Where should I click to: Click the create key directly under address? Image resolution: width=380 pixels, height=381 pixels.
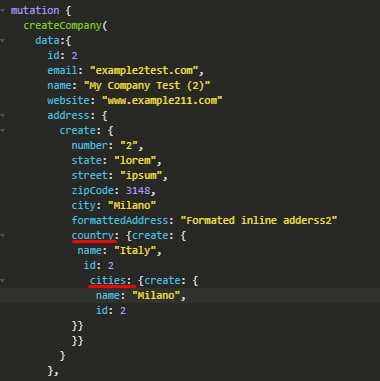point(77,130)
